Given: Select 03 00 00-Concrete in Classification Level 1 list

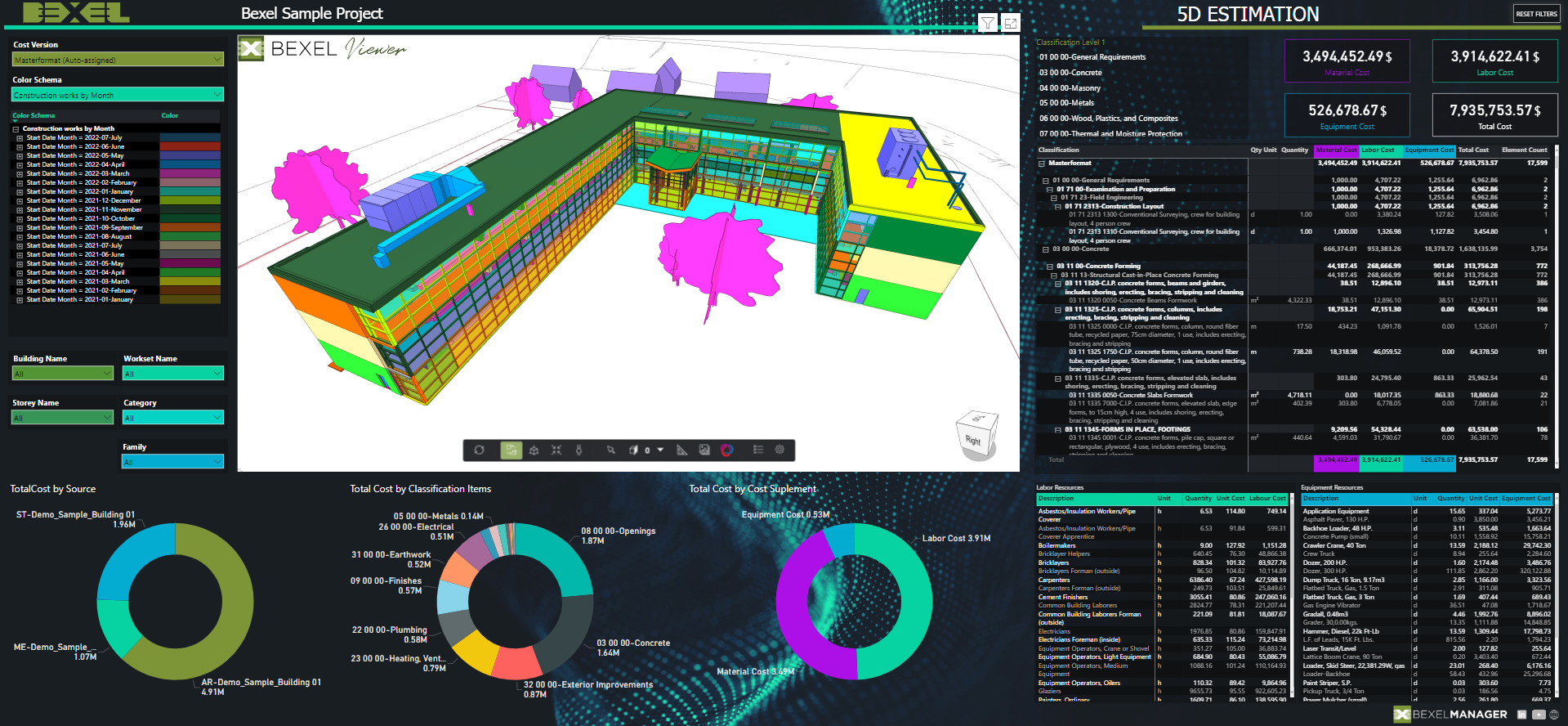Looking at the screenshot, I should [x=1070, y=73].
